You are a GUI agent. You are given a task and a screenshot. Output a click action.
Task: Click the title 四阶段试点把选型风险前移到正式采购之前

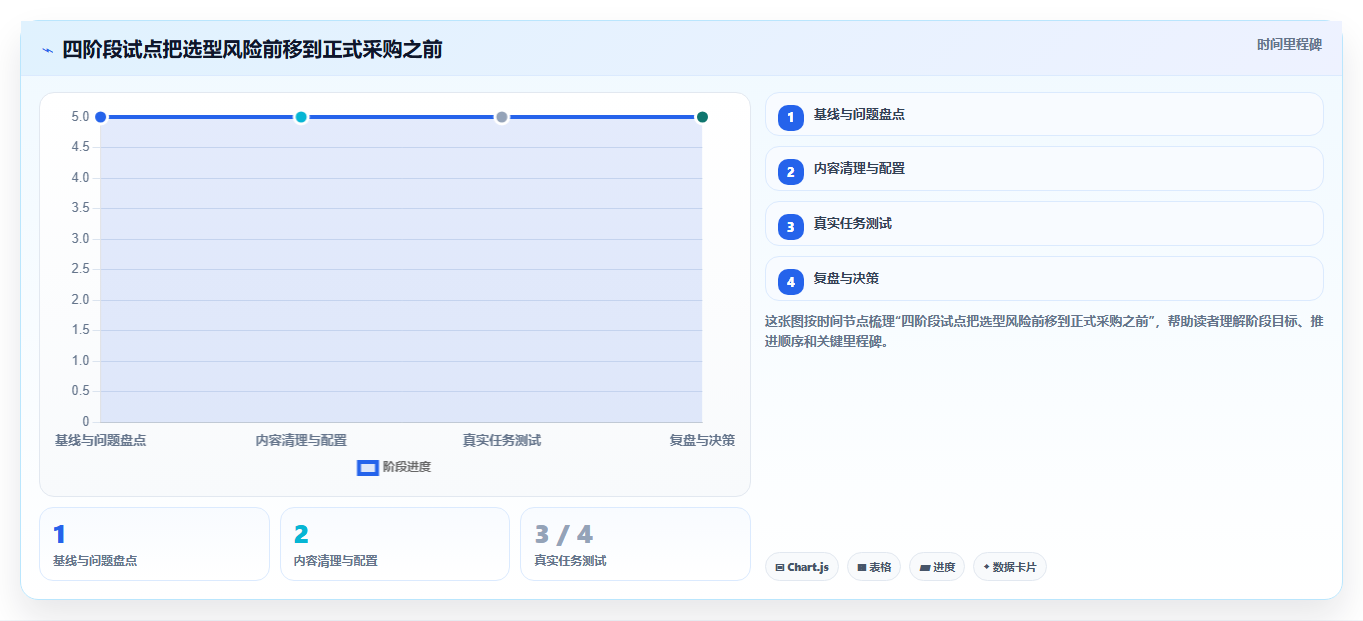point(252,50)
